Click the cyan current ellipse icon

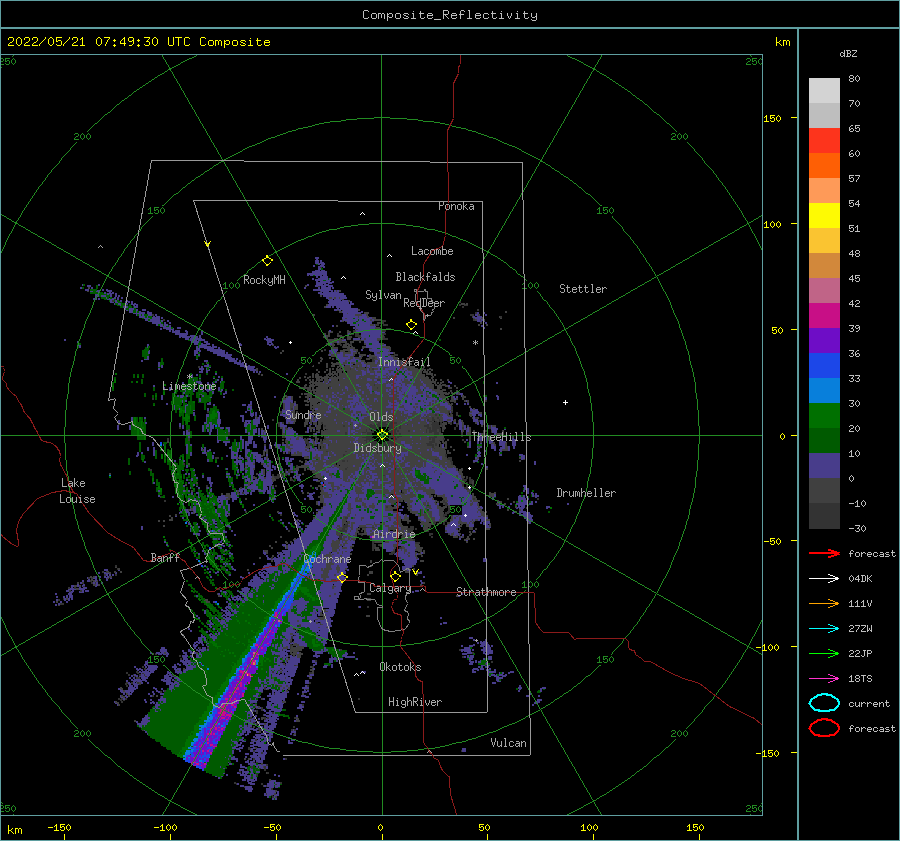tap(824, 703)
